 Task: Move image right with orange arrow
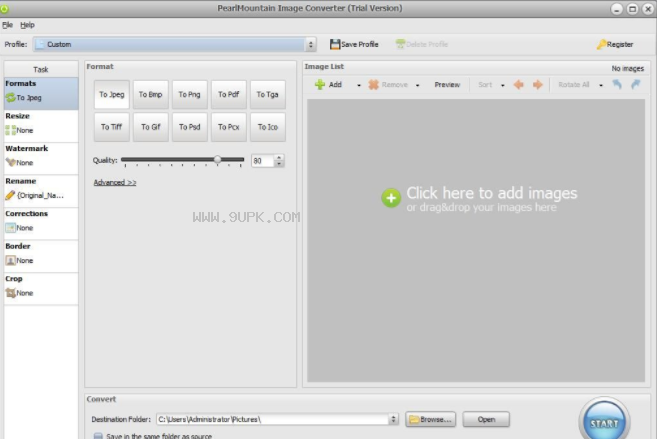click(x=538, y=85)
